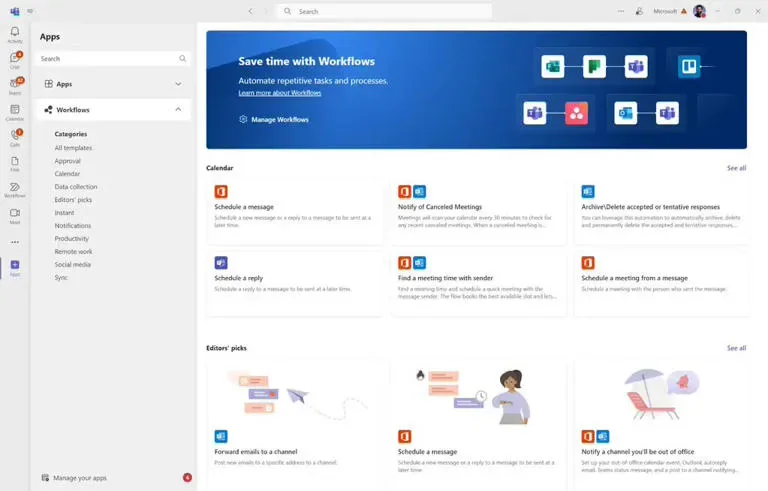The height and width of the screenshot is (491, 768).
Task: Click in the Apps panel Search field
Action: click(x=113, y=58)
